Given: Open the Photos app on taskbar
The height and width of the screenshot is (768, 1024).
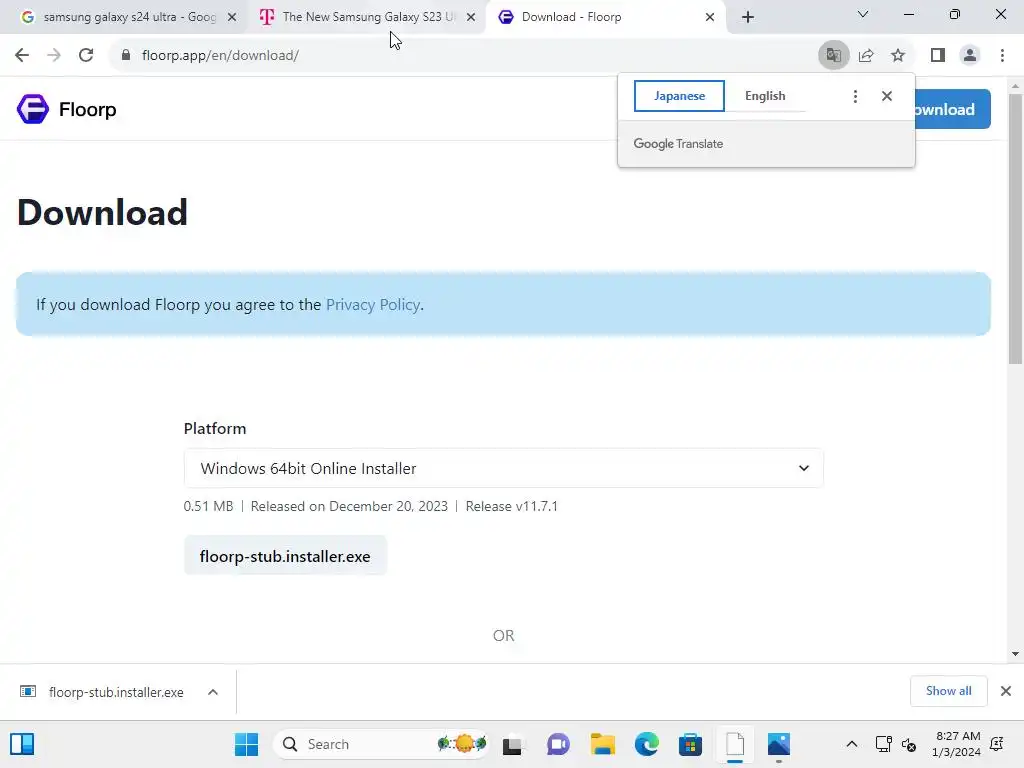Looking at the screenshot, I should [778, 744].
